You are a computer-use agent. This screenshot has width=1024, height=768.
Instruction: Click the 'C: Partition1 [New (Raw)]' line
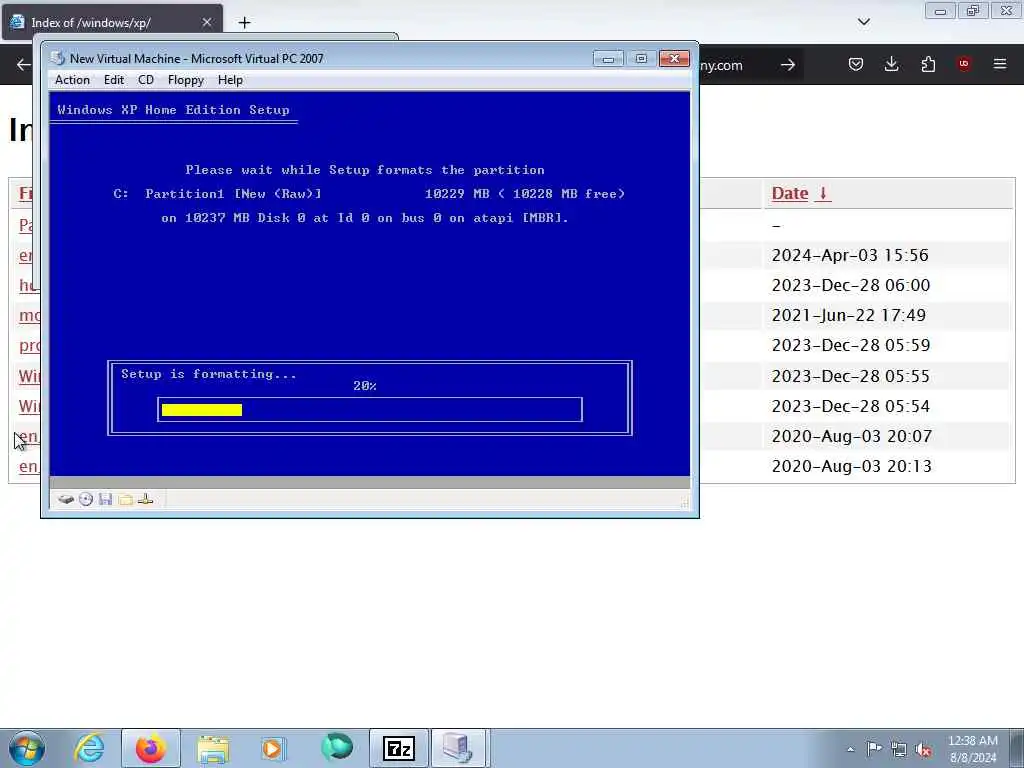tap(217, 194)
